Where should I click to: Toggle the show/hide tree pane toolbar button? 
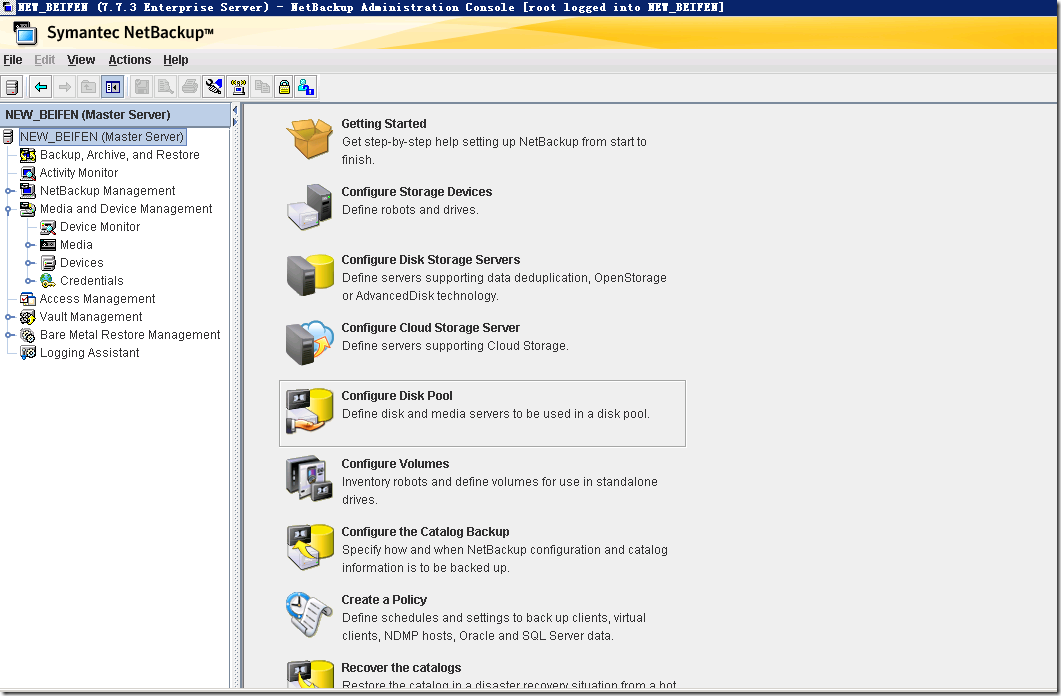112,87
